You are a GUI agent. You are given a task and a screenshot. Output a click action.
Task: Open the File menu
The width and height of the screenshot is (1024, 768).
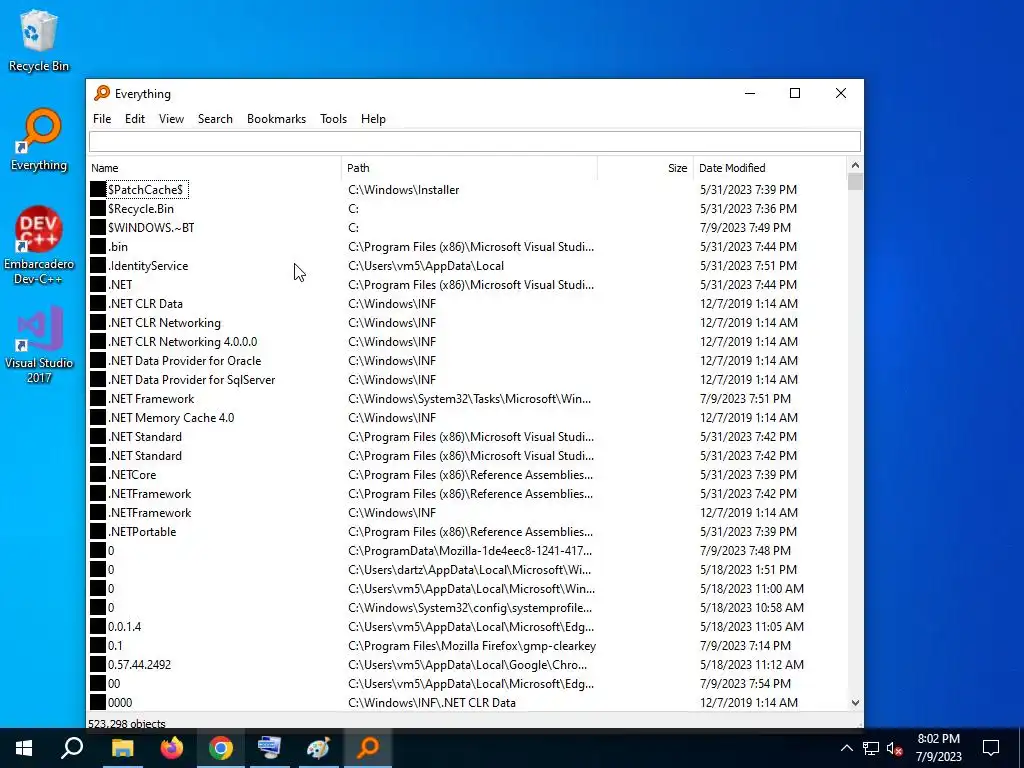pyautogui.click(x=102, y=119)
